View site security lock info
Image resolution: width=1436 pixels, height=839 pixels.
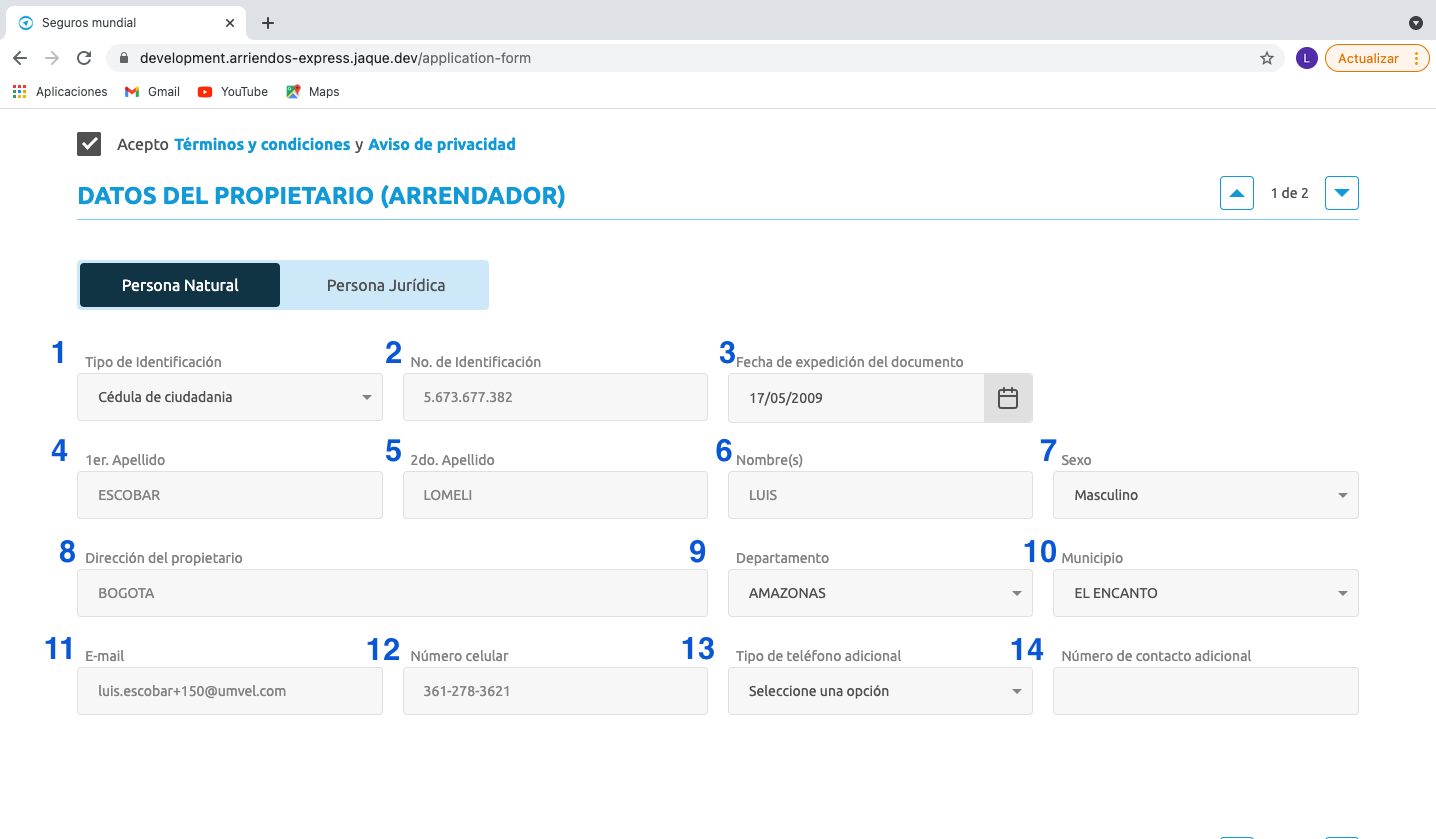coord(124,58)
